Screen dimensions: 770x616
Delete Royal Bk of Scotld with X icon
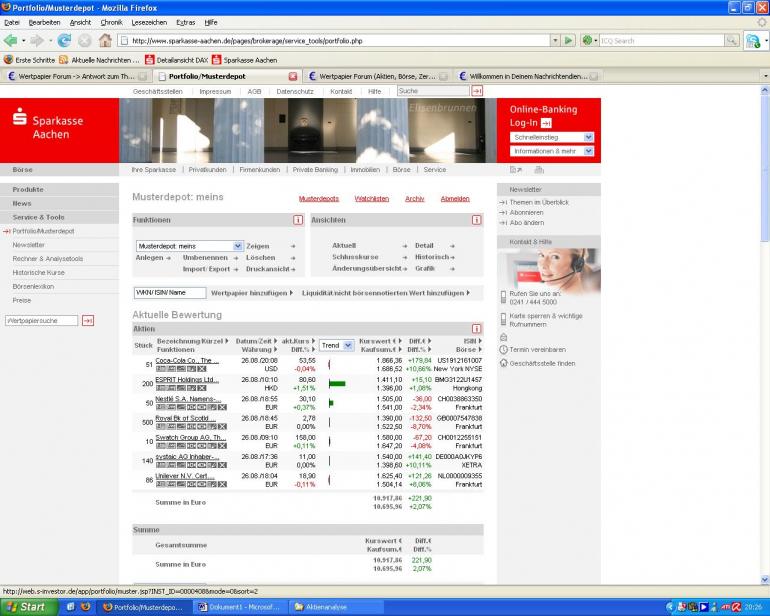point(222,426)
